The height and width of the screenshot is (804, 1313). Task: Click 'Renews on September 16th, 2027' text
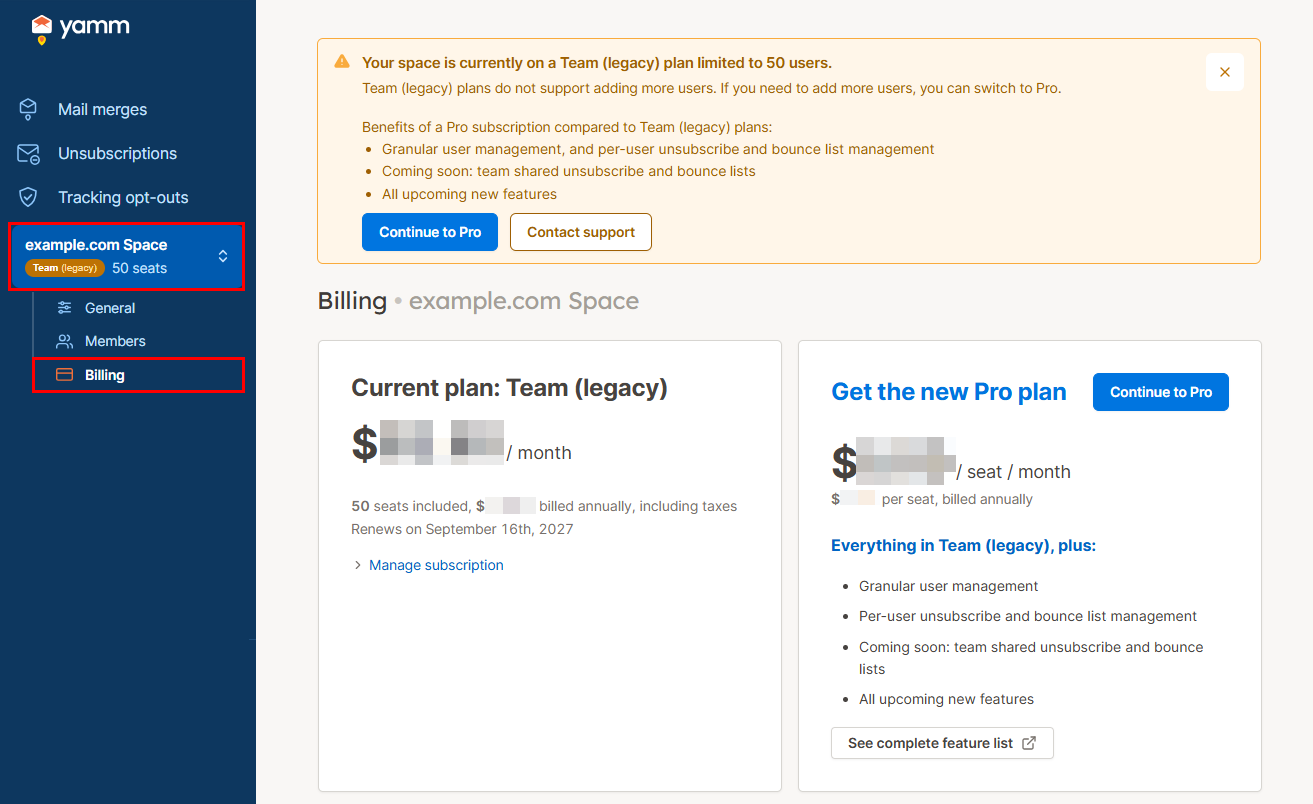point(462,529)
